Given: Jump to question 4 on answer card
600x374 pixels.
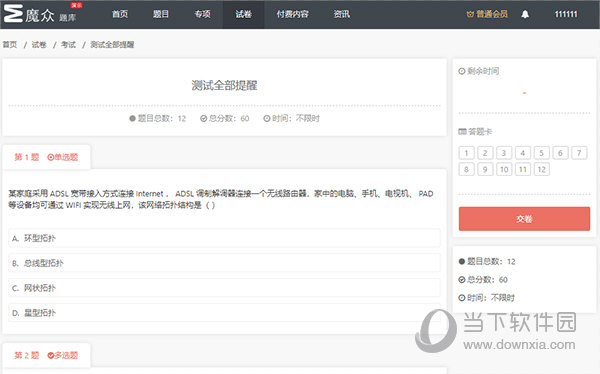Looking at the screenshot, I should click(523, 153).
